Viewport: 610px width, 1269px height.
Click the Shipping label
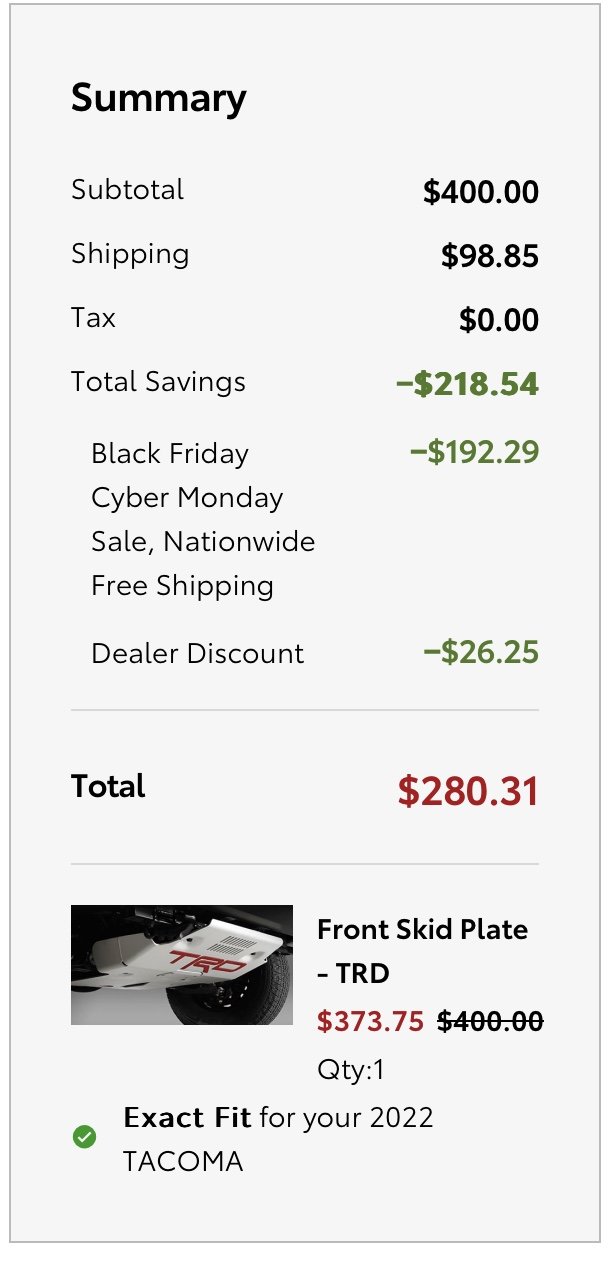pyautogui.click(x=130, y=255)
